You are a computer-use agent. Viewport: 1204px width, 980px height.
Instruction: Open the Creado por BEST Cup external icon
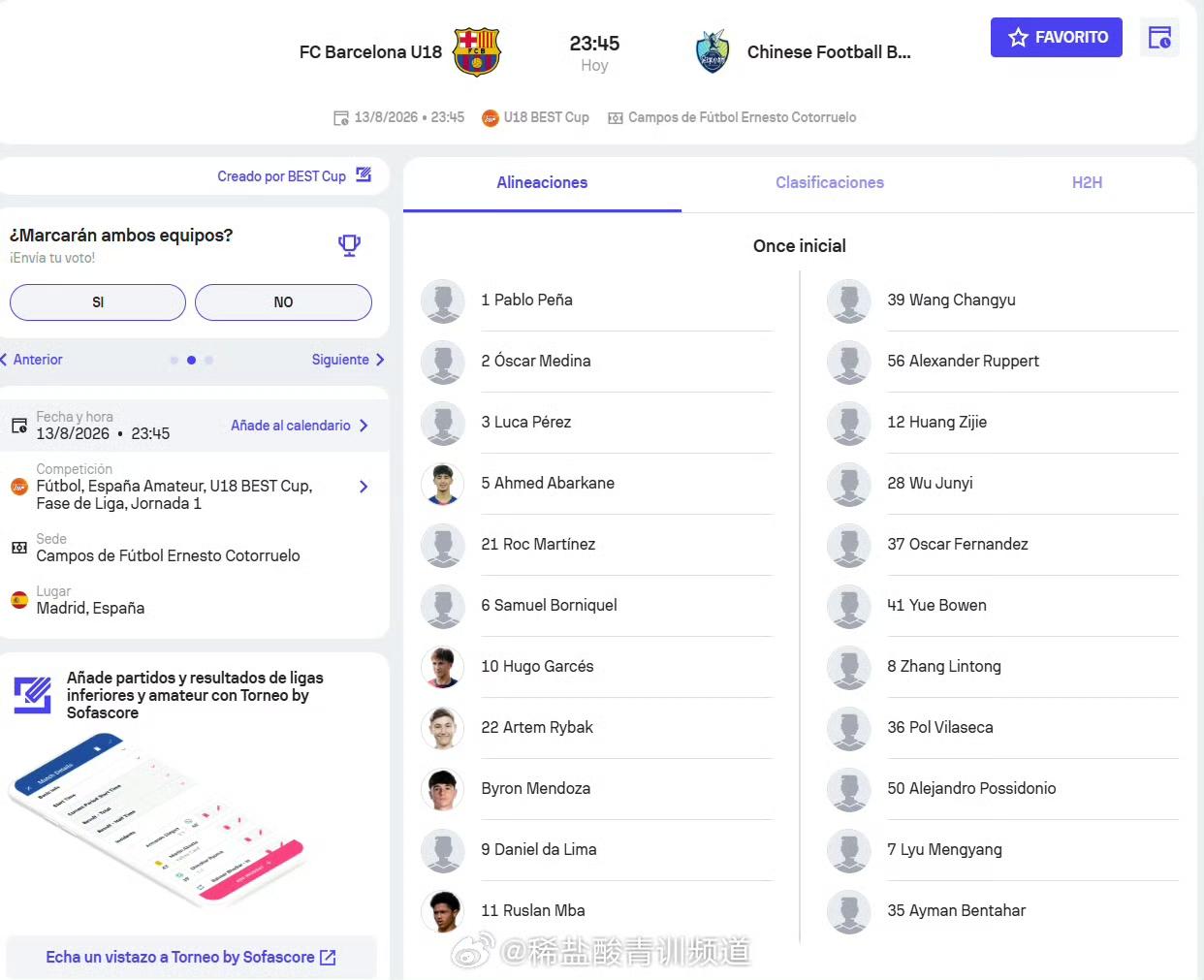pyautogui.click(x=364, y=175)
